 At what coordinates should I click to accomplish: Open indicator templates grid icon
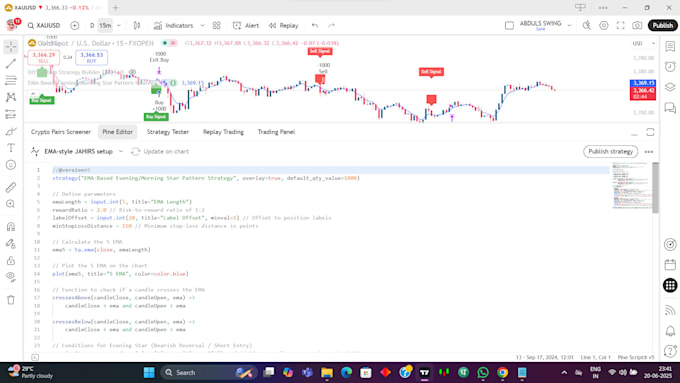click(x=216, y=26)
